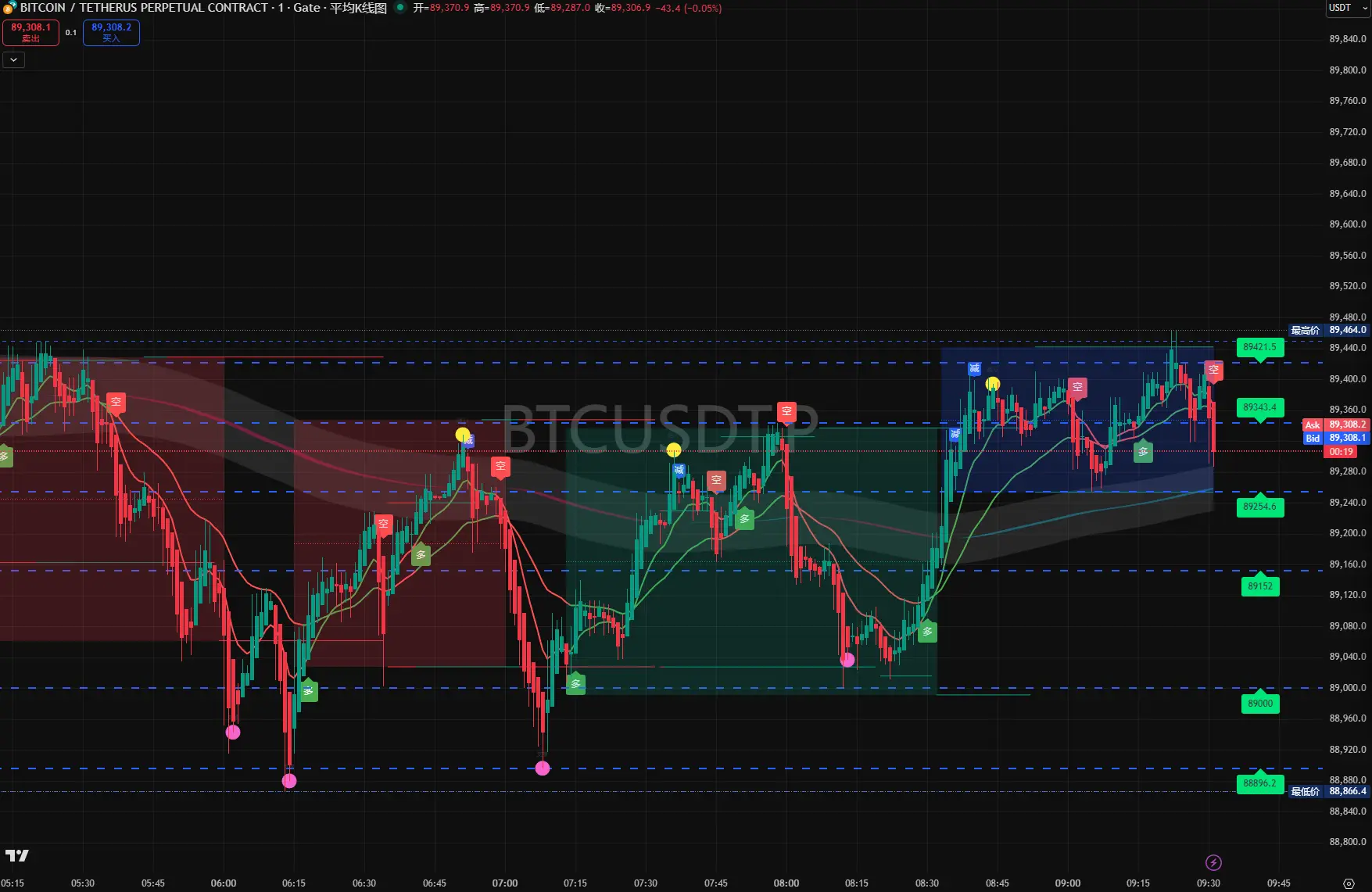Screen dimensions: 1372x892
Task: Select the green 89343.4 price level label
Action: pyautogui.click(x=1259, y=407)
